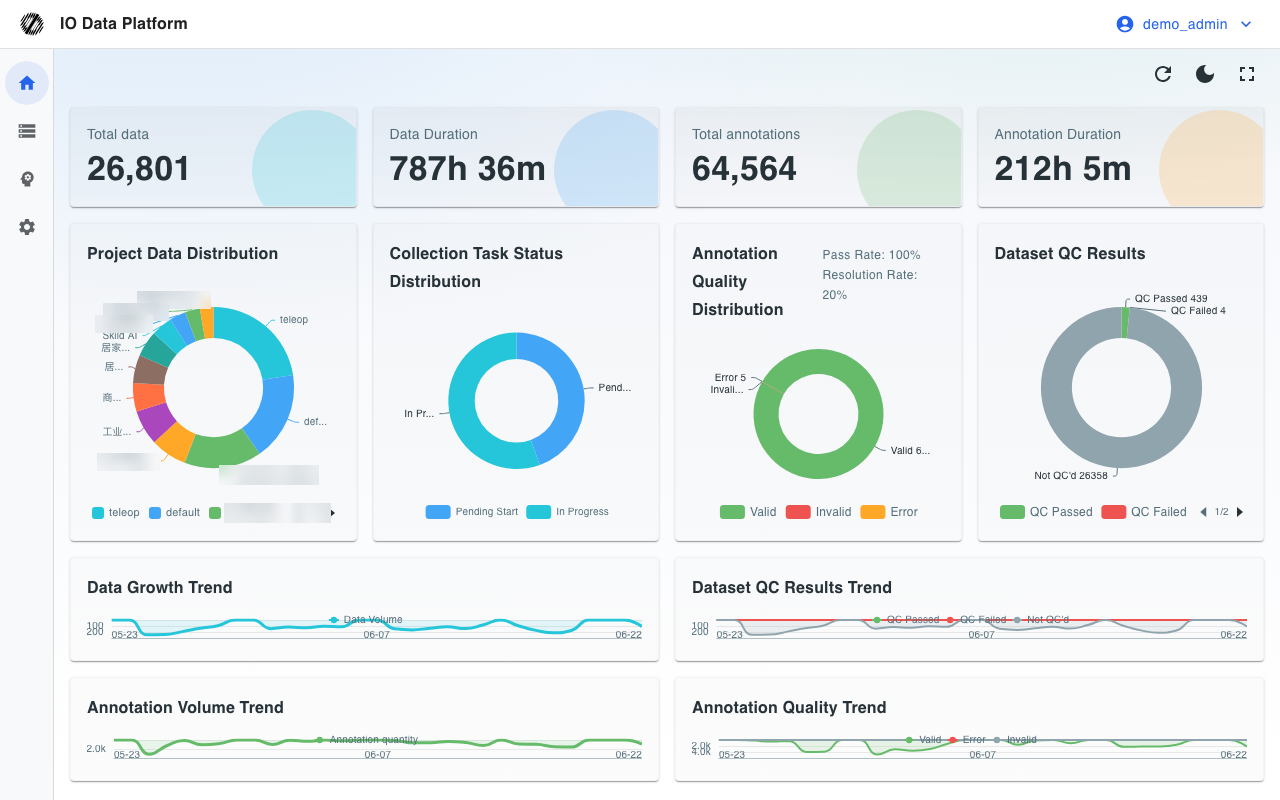This screenshot has width=1280, height=800.
Task: Click the 'QC Passed 439' chart label
Action: (1171, 298)
